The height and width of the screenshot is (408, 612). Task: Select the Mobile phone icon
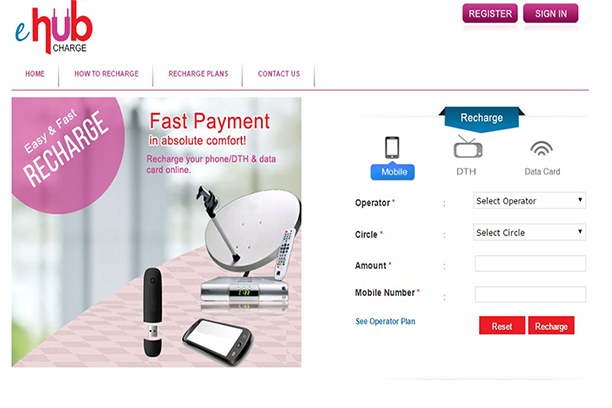click(x=392, y=148)
